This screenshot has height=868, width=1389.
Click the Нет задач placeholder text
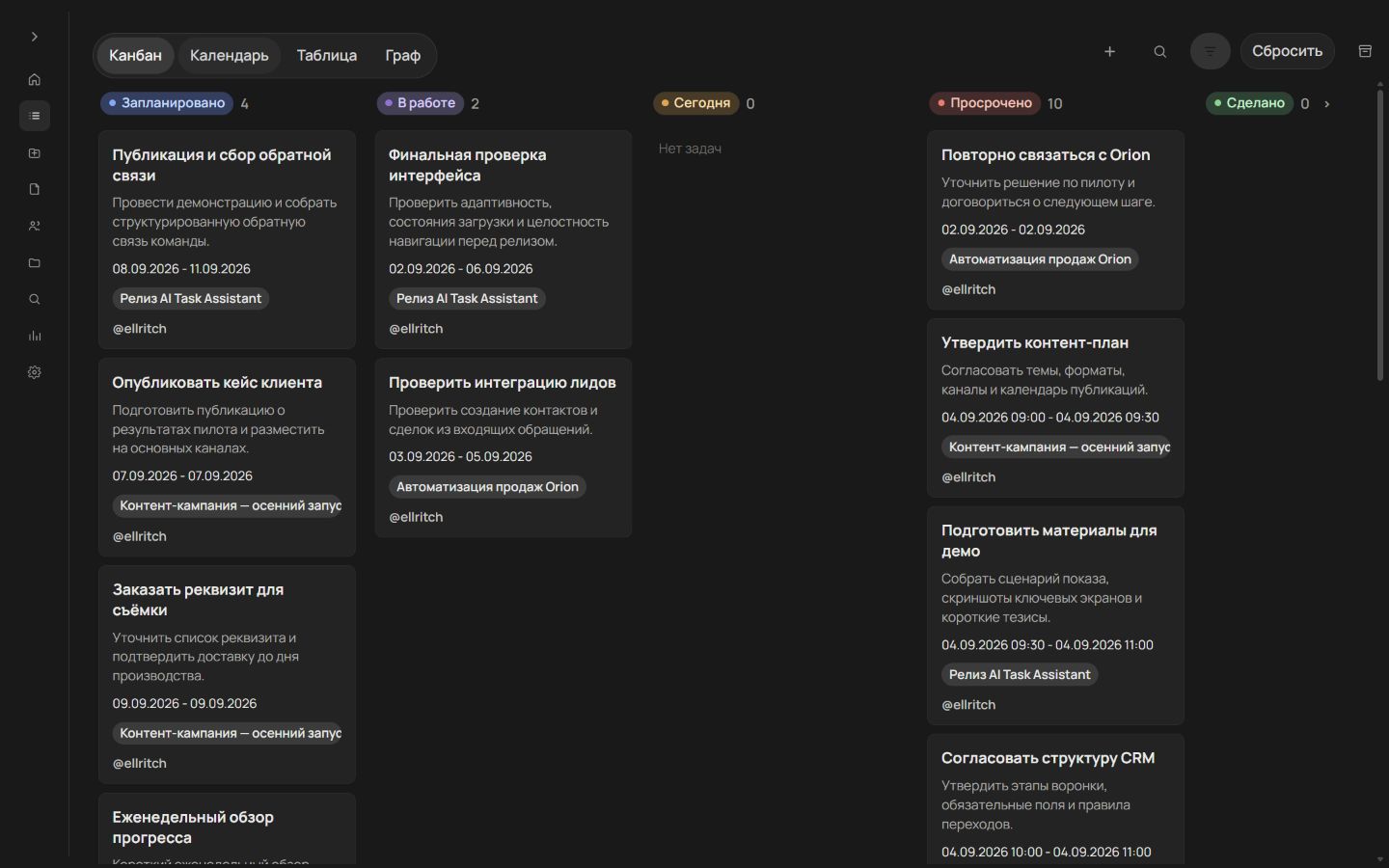coord(690,149)
